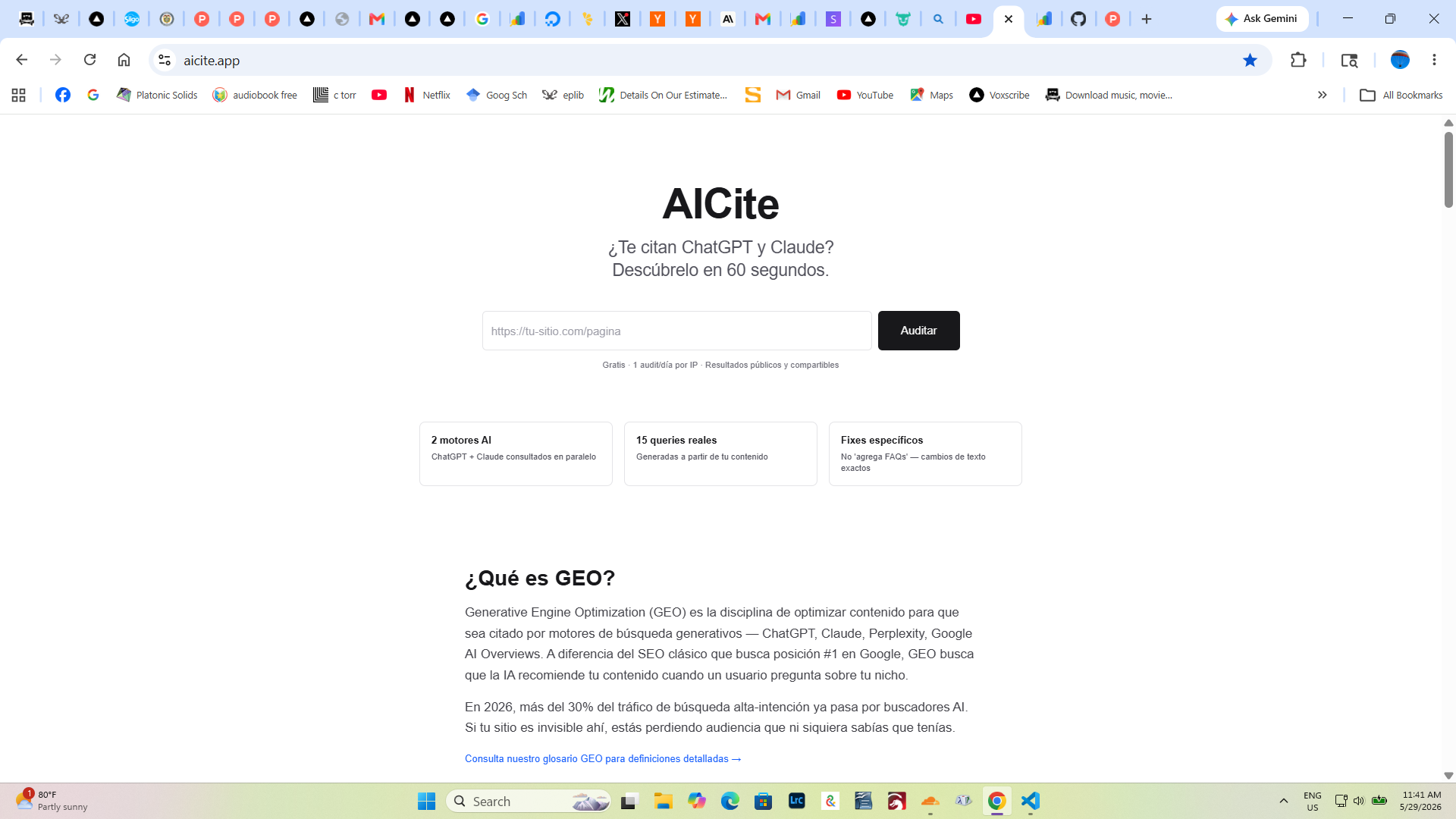Open the Gmail bookmark
This screenshot has width=1456, height=819.
(x=798, y=95)
